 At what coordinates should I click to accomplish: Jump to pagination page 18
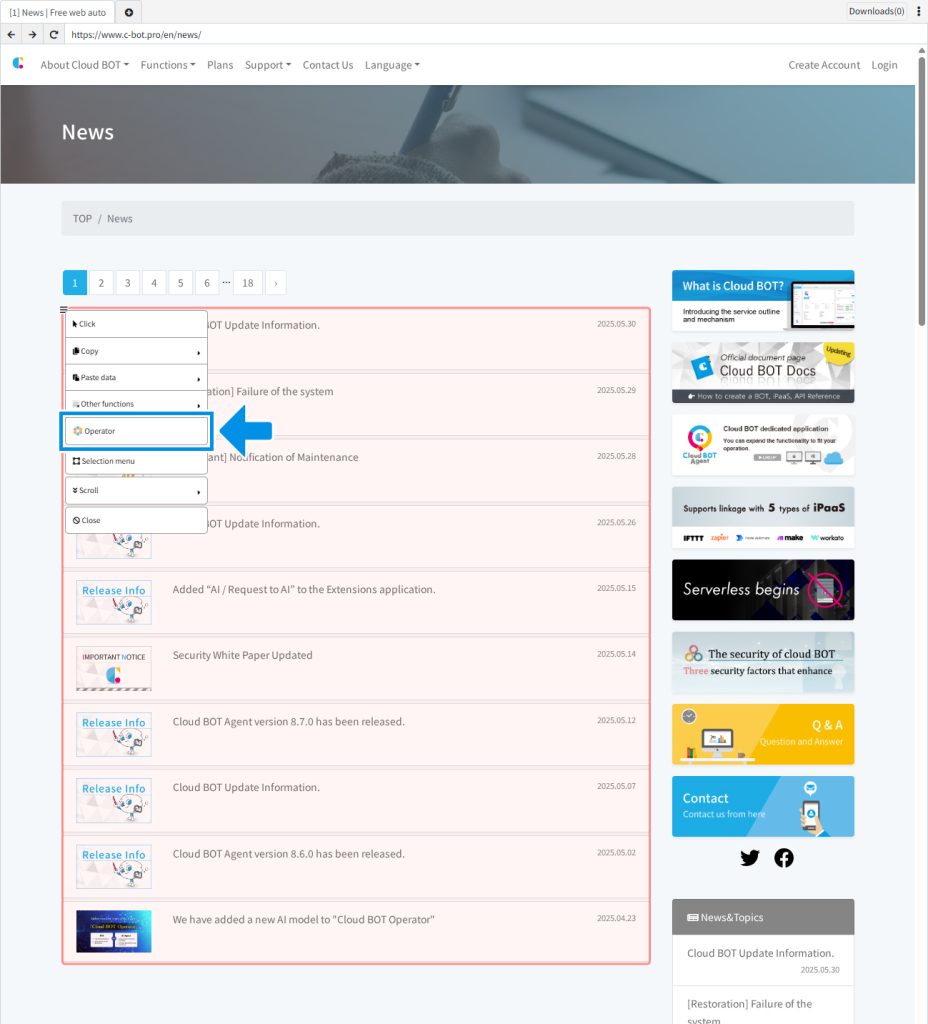[248, 283]
